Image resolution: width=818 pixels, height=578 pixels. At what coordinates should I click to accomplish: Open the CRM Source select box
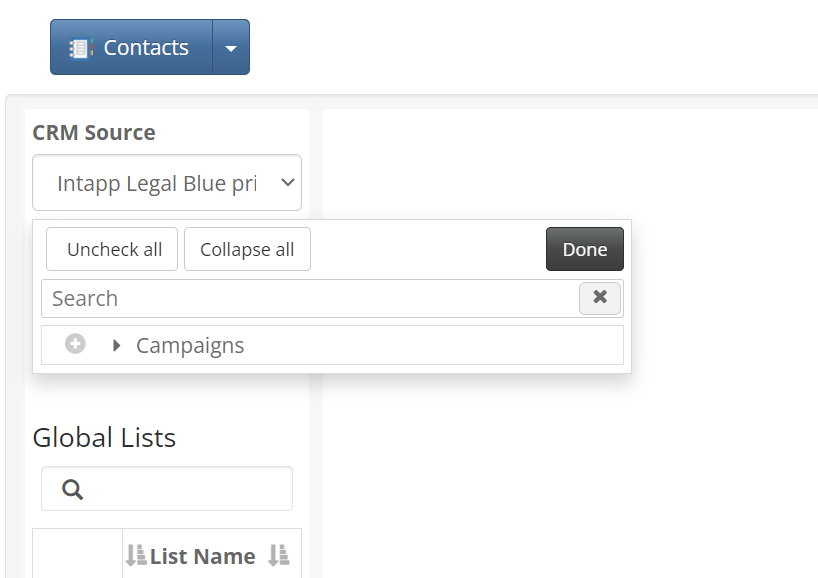tap(167, 183)
